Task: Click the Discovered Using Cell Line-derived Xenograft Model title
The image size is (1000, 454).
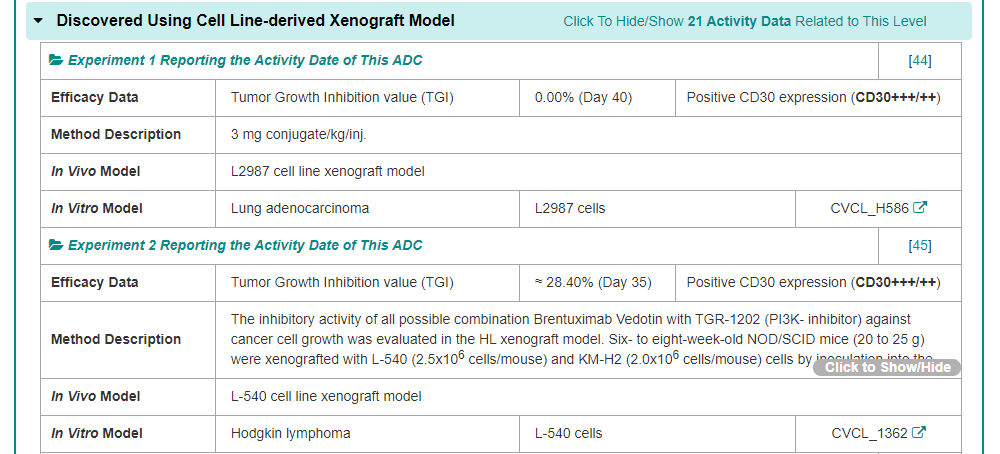Action: [255, 20]
